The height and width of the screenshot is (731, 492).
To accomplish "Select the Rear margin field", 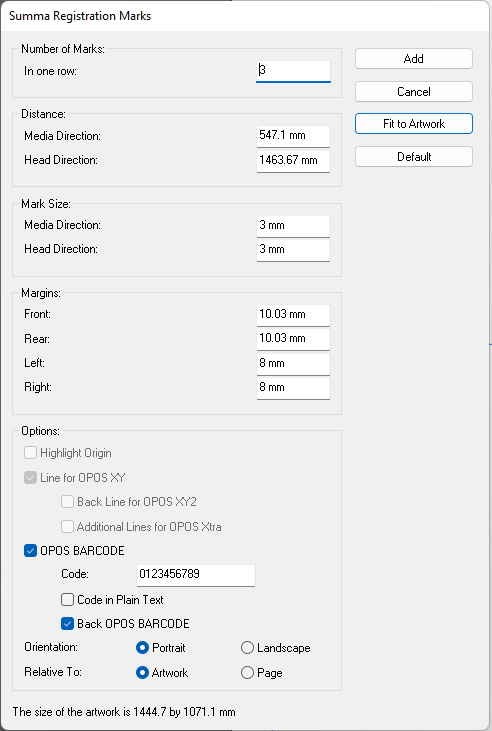I will (x=293, y=339).
